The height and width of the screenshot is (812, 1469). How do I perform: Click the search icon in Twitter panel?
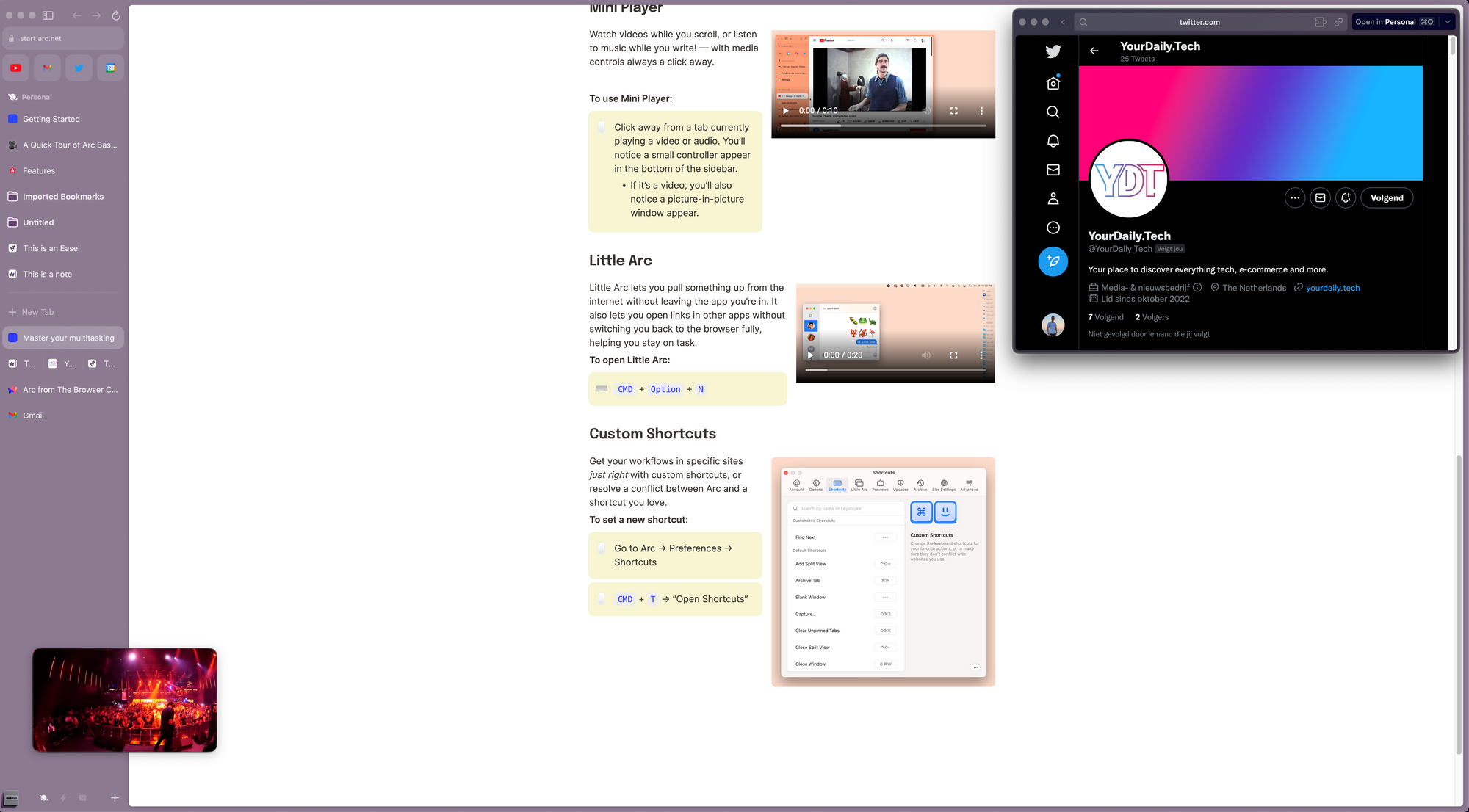tap(1053, 112)
